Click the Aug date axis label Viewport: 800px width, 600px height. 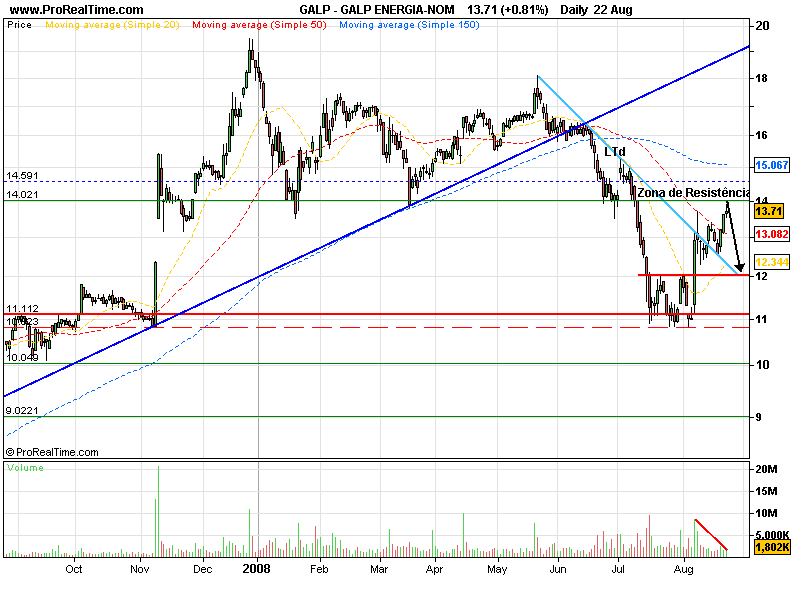684,569
